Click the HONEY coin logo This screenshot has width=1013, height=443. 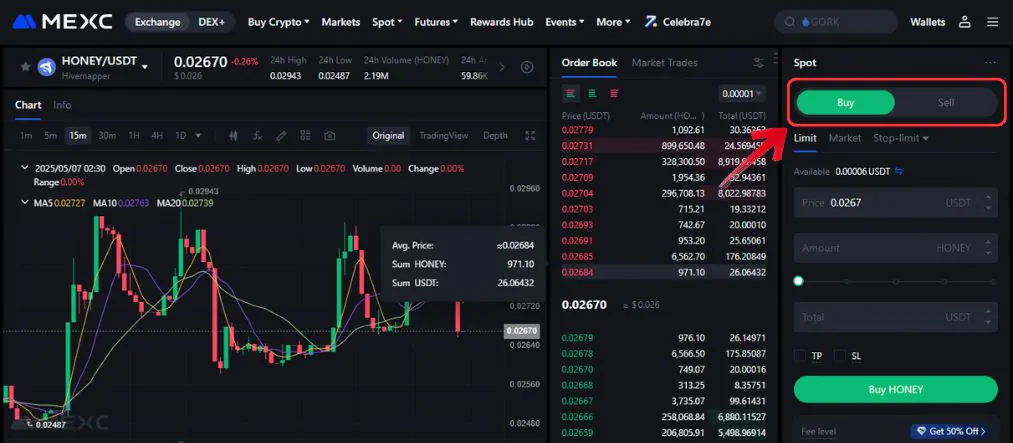point(47,67)
